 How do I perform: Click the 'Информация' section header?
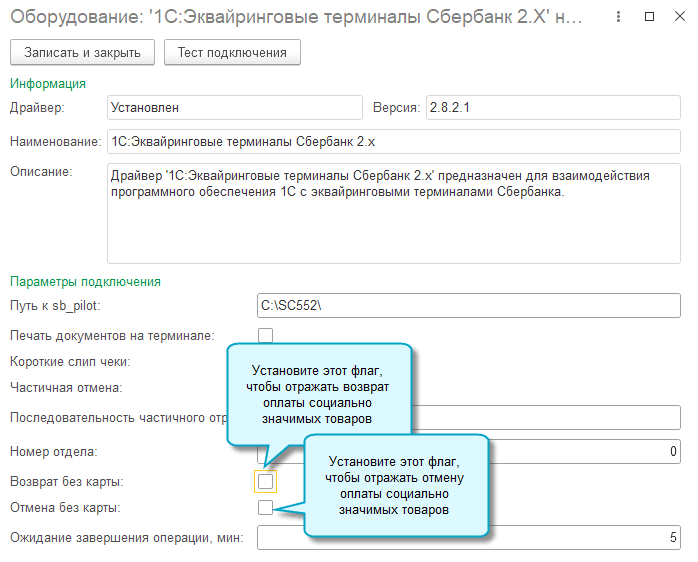coord(48,83)
